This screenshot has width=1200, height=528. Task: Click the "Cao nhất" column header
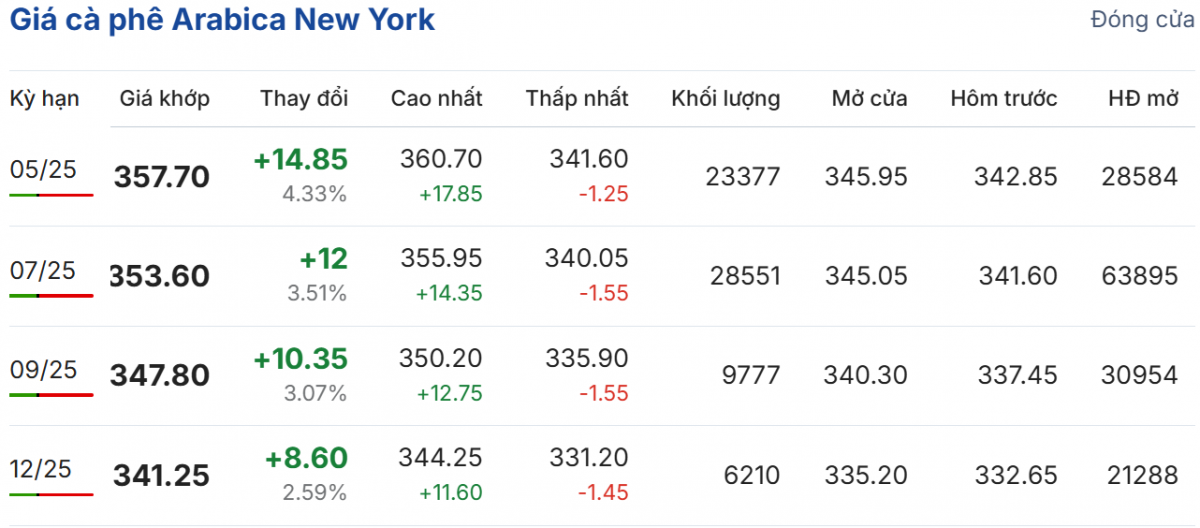tap(436, 98)
